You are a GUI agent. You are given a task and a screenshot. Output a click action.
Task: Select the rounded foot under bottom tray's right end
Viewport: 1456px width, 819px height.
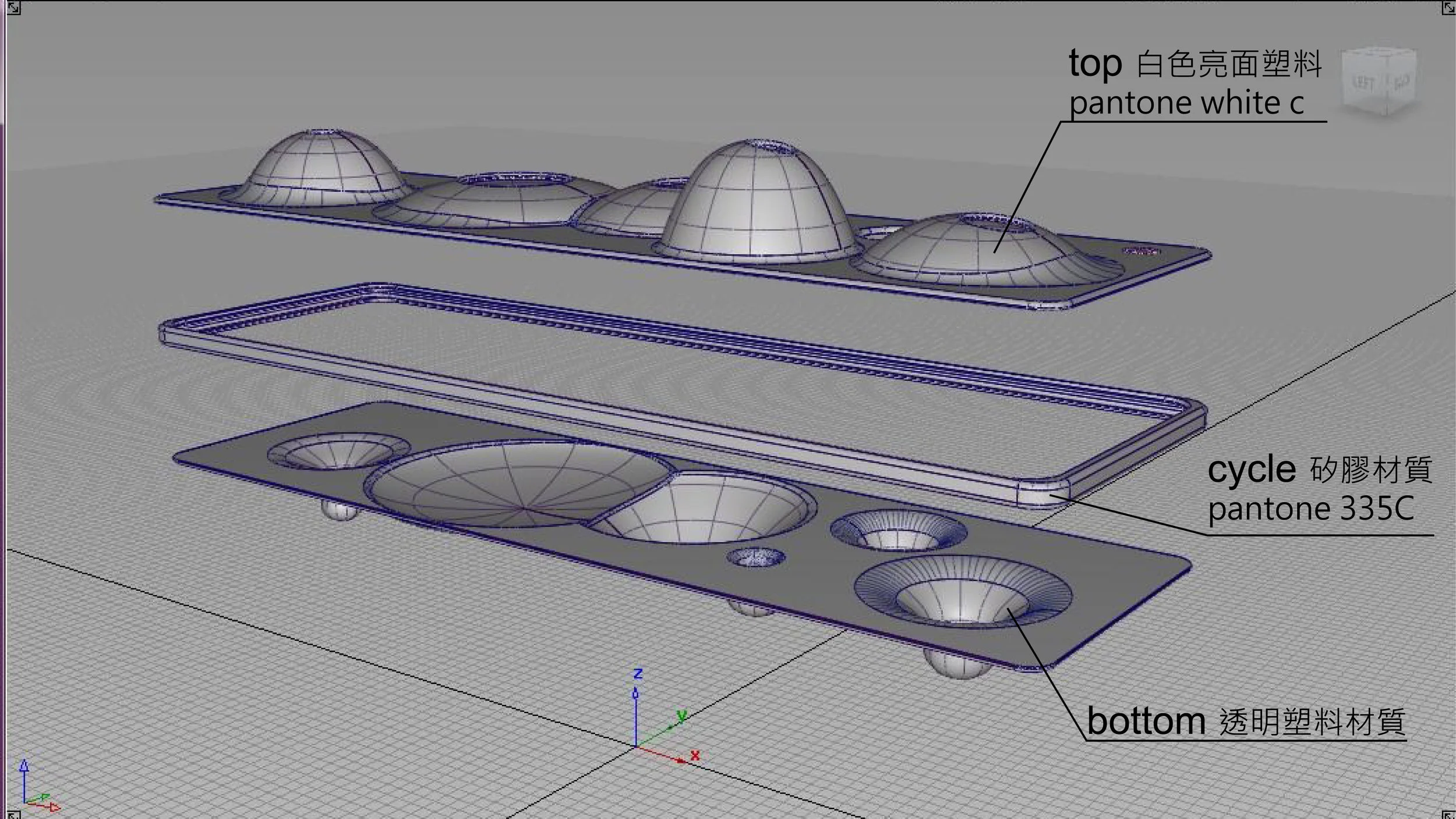[955, 665]
